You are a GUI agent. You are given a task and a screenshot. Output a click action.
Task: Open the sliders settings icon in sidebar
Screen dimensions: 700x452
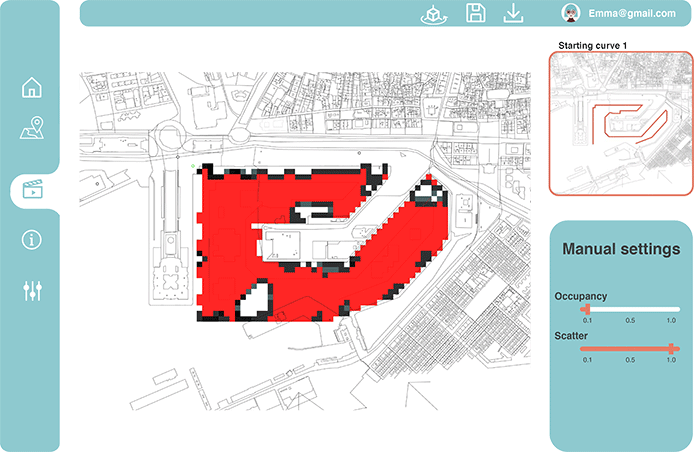point(32,291)
